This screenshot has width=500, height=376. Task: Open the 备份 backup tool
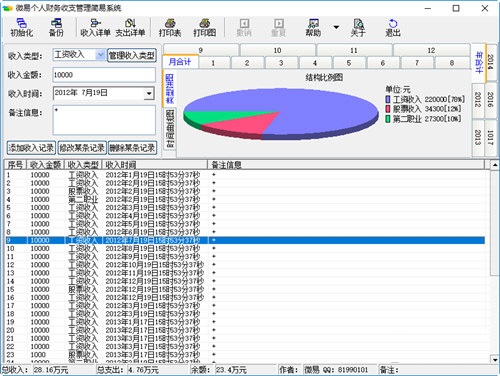point(56,27)
